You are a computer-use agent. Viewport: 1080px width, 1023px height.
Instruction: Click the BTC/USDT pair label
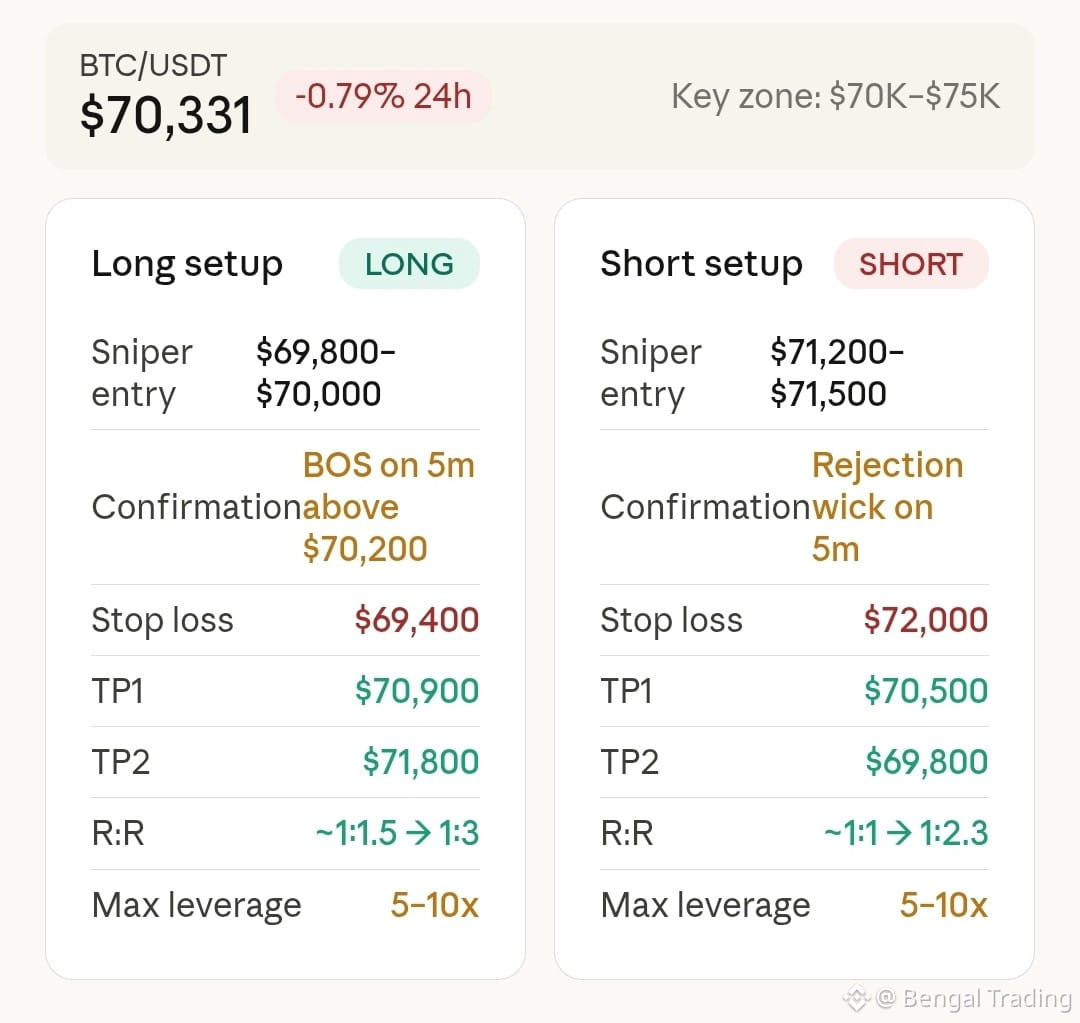pos(153,66)
